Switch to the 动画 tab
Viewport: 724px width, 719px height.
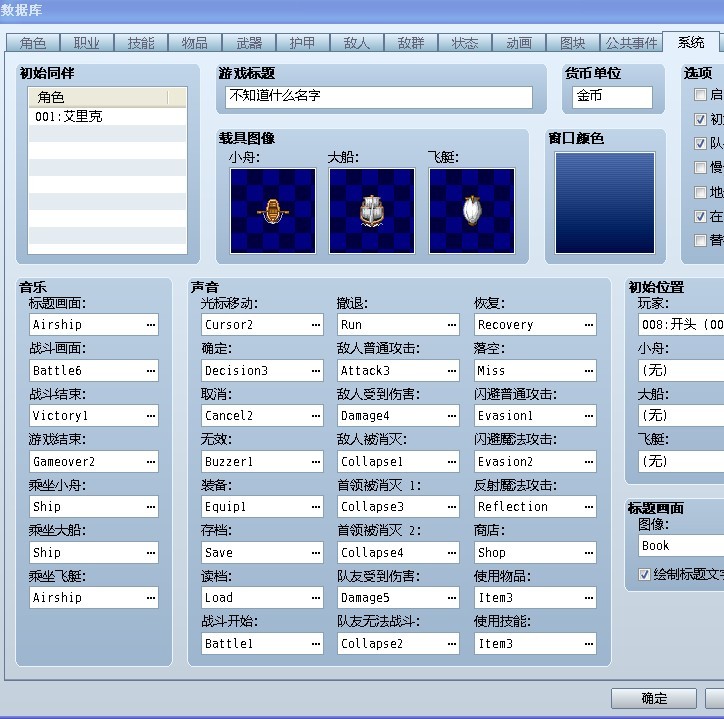pyautogui.click(x=519, y=43)
